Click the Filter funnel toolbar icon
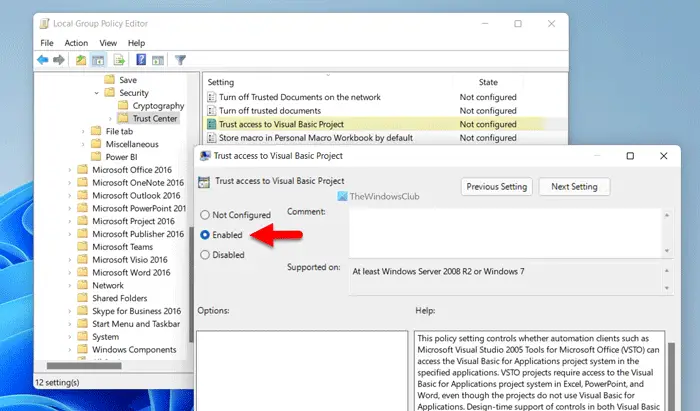Screen dimensions: 700x411 click(x=180, y=60)
